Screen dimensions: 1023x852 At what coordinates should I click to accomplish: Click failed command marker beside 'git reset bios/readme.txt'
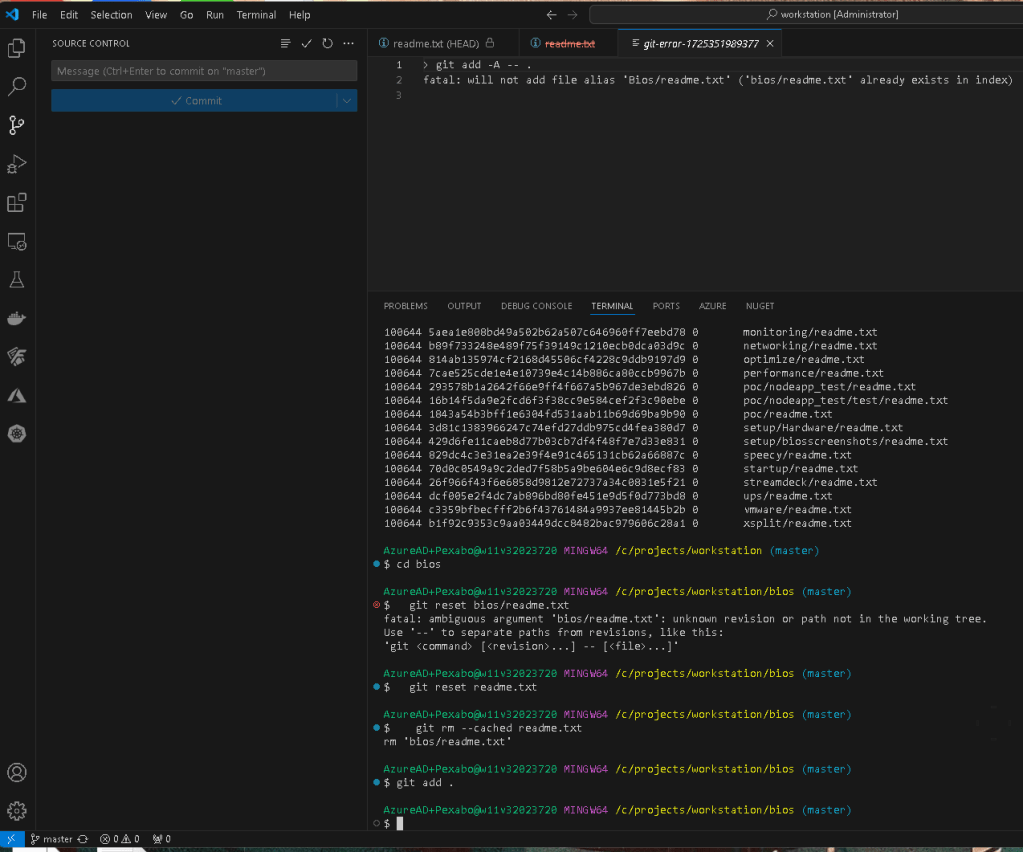click(376, 605)
